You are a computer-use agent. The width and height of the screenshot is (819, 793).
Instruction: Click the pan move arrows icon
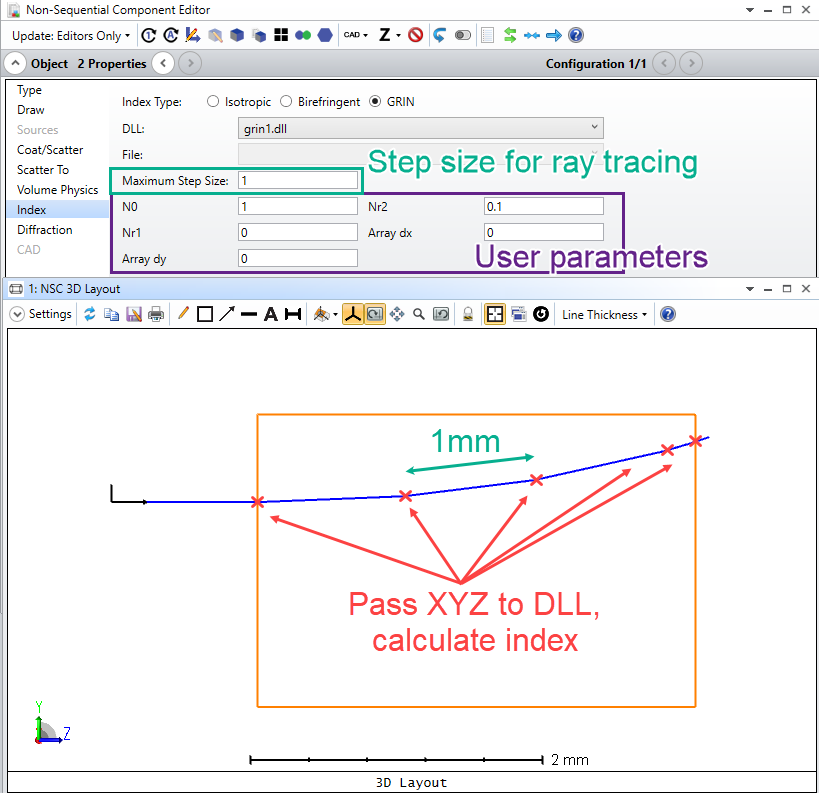396,314
